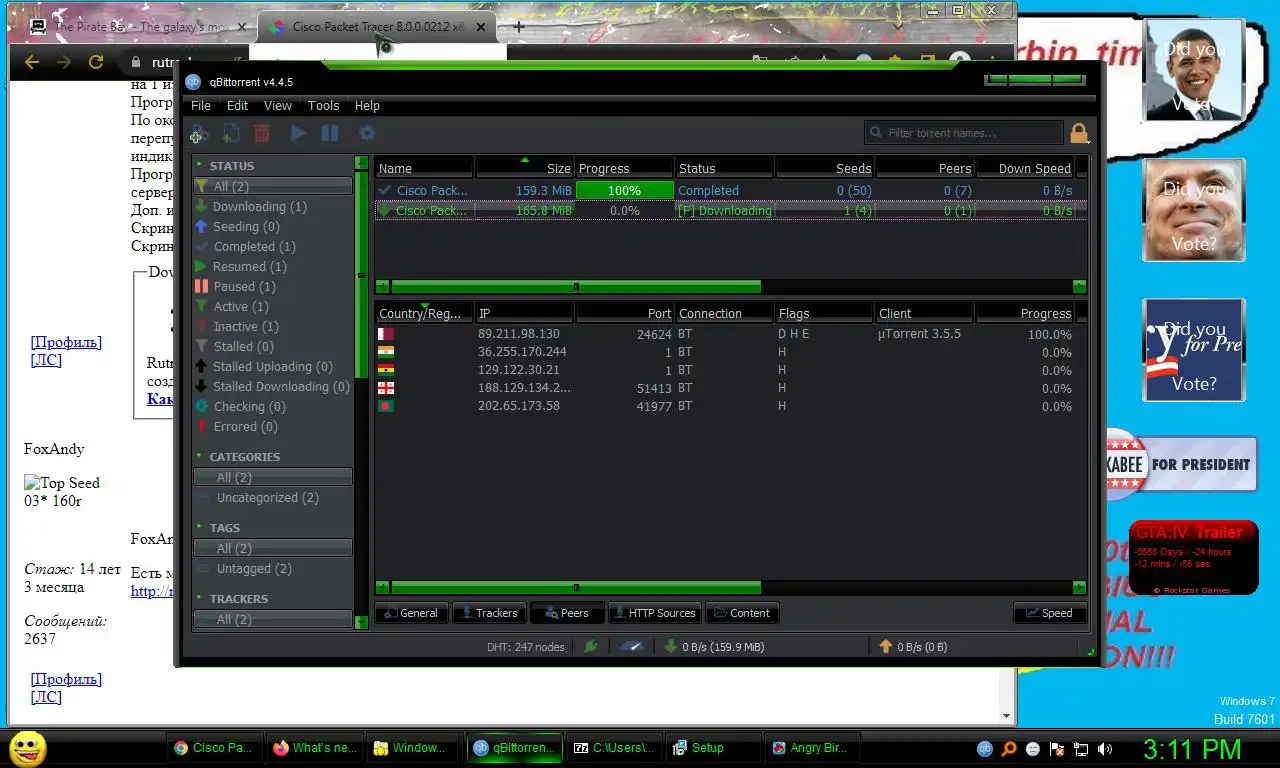Show the Speed graph tab
Viewport: 1280px width, 768px height.
coord(1050,613)
